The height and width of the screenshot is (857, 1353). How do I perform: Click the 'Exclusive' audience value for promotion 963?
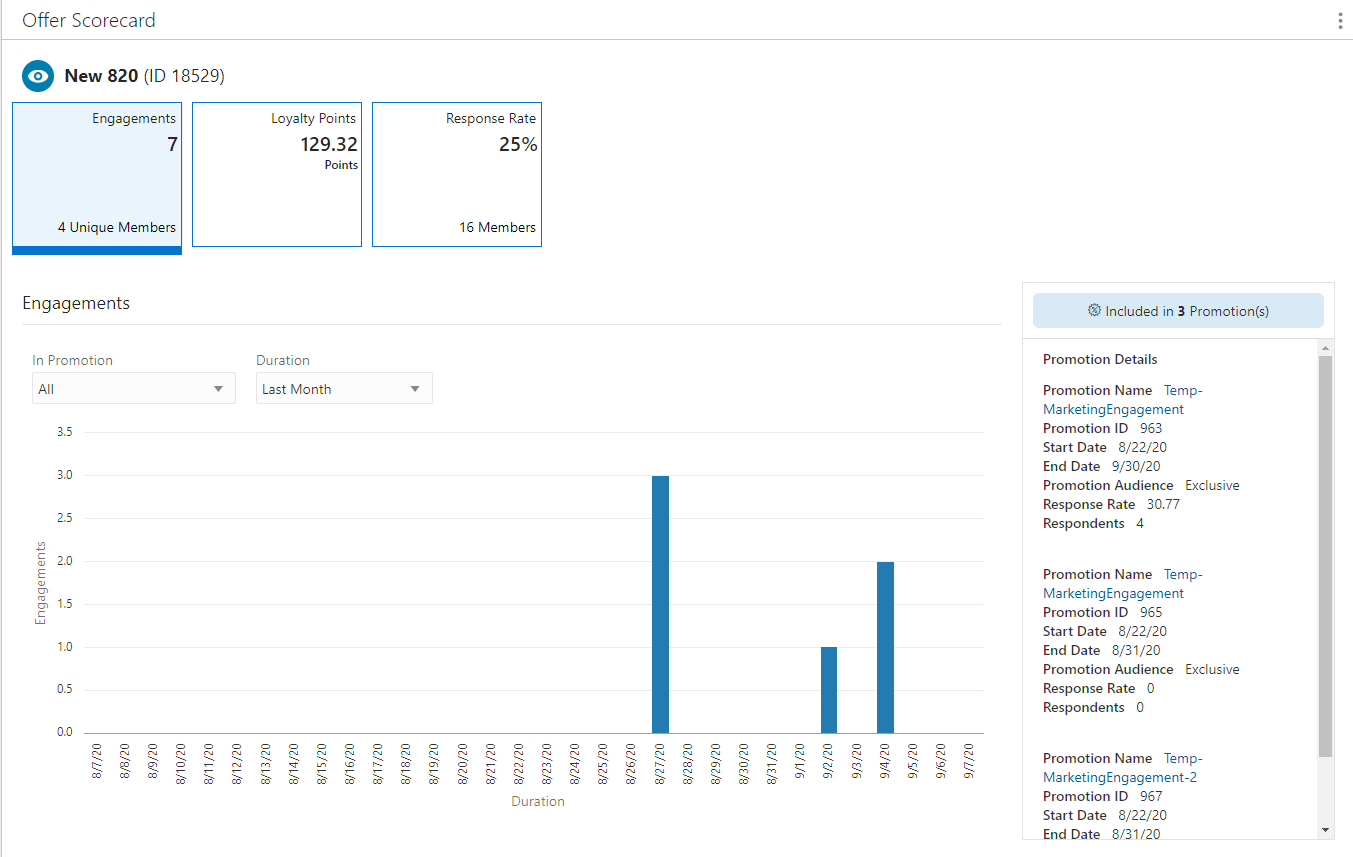pyautogui.click(x=1212, y=485)
